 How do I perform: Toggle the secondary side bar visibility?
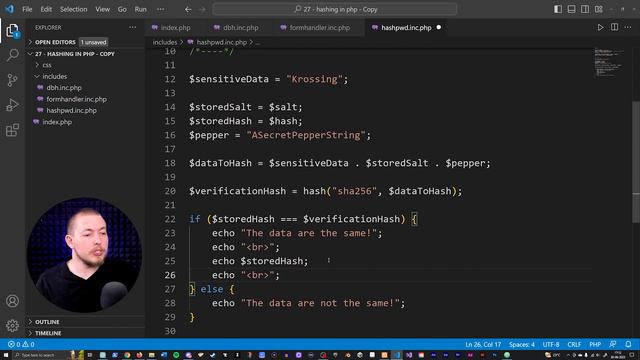point(585,9)
